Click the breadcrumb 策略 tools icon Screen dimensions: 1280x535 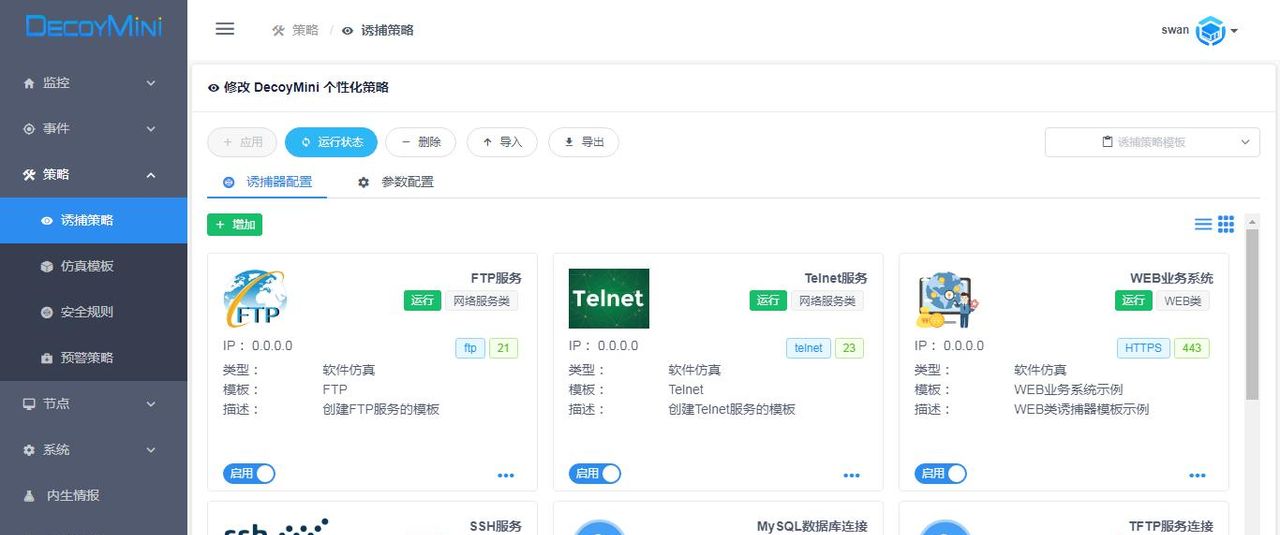pyautogui.click(x=279, y=30)
